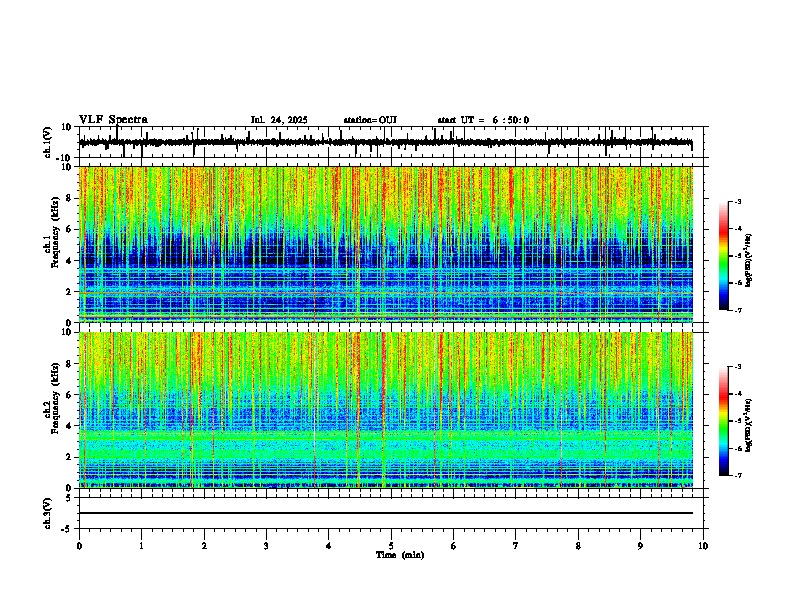Click the '-7' label on ch.2 color bar
This screenshot has height=612, width=792.
point(738,476)
